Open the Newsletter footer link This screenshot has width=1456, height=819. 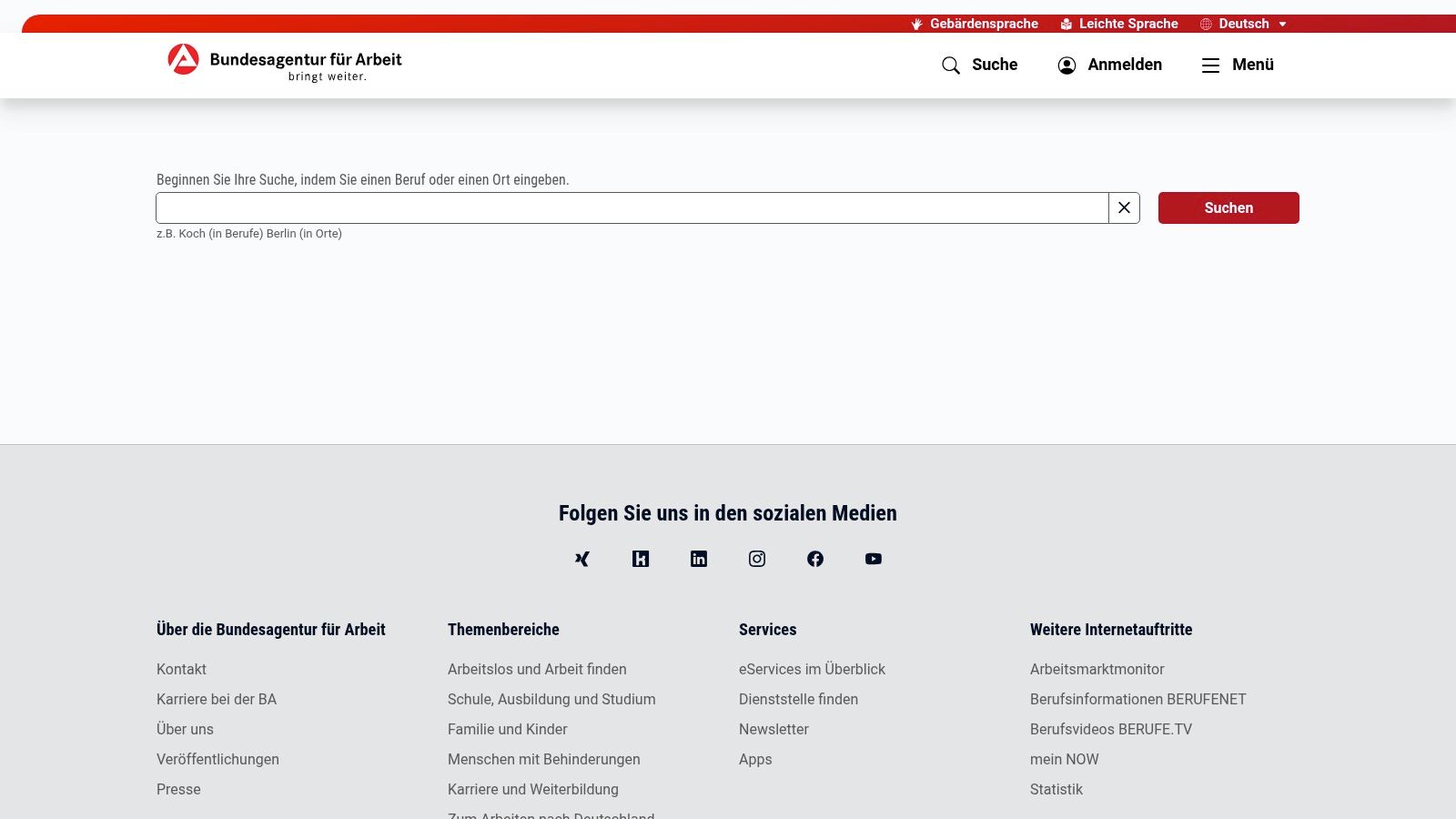point(773,729)
